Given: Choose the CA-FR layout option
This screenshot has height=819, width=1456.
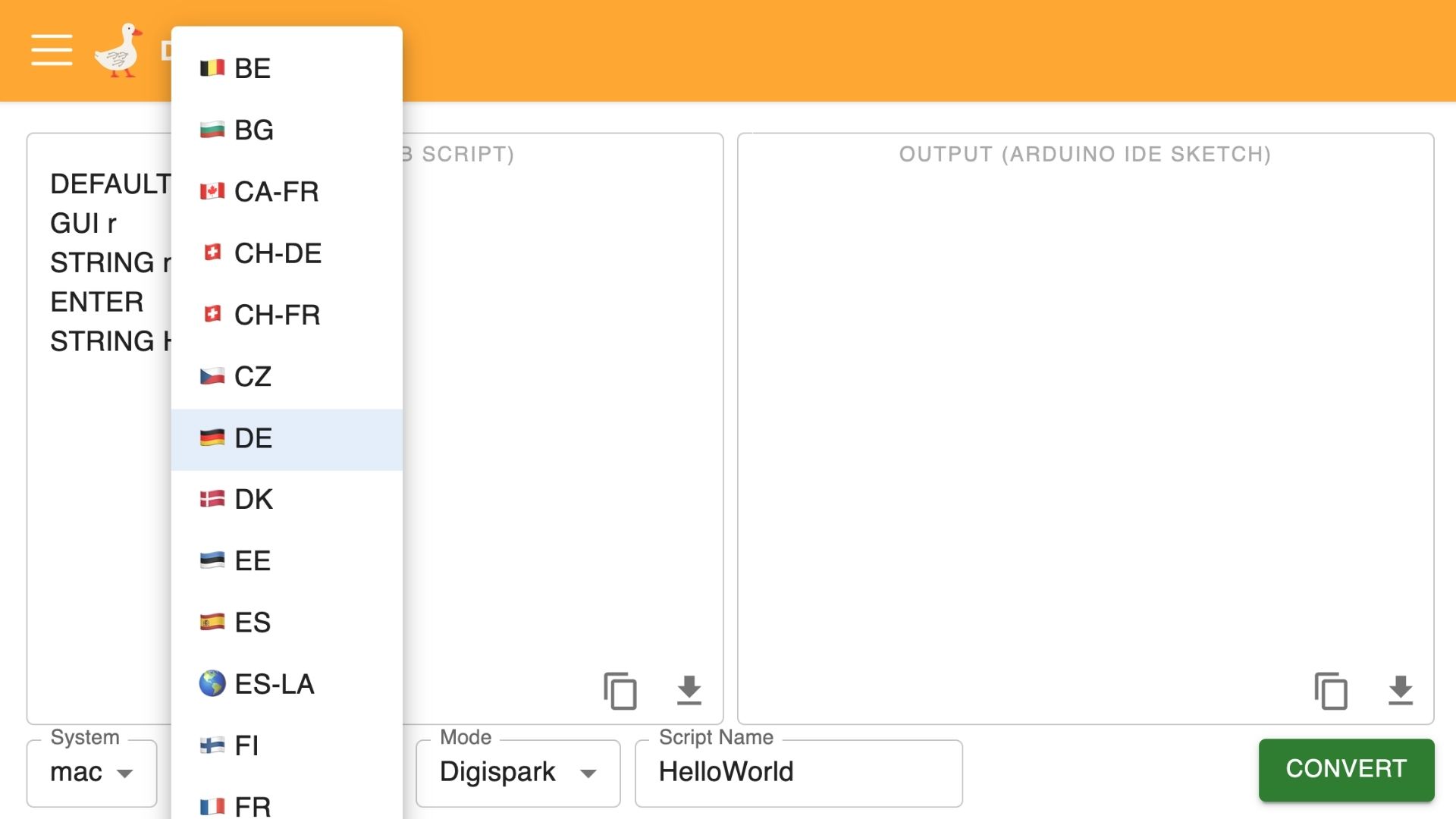Looking at the screenshot, I should coord(287,192).
